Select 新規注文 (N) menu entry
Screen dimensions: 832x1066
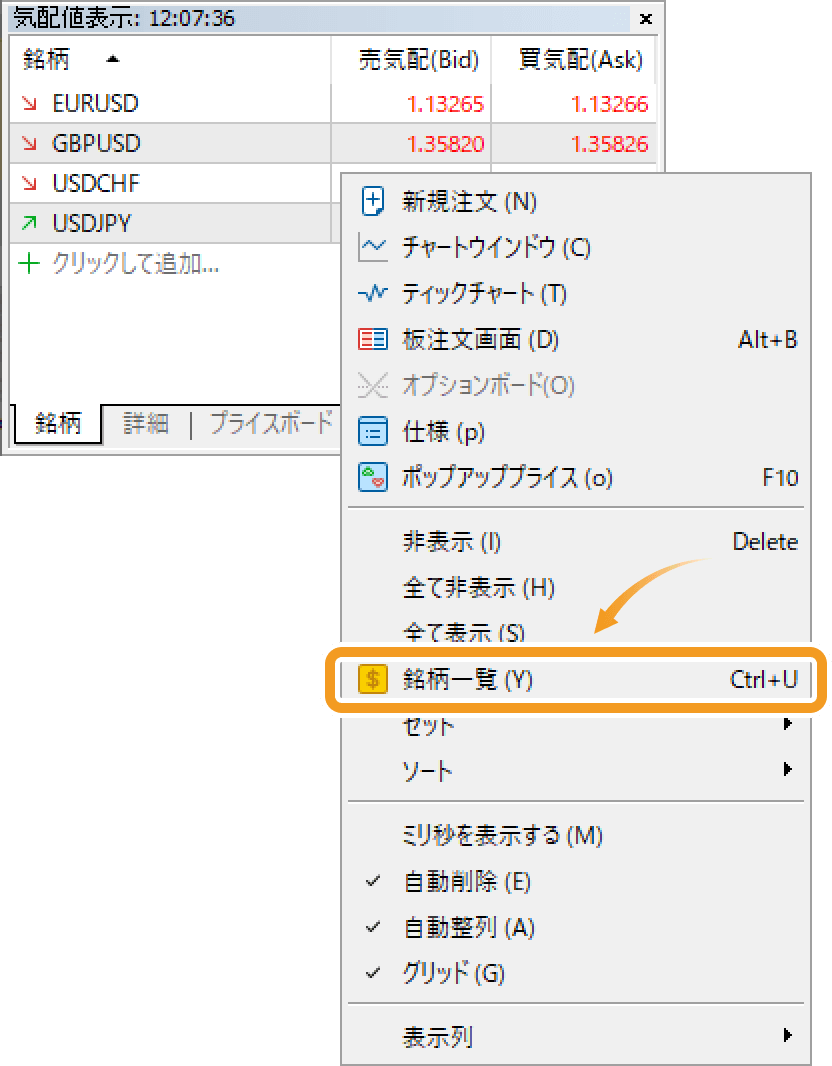tap(576, 201)
